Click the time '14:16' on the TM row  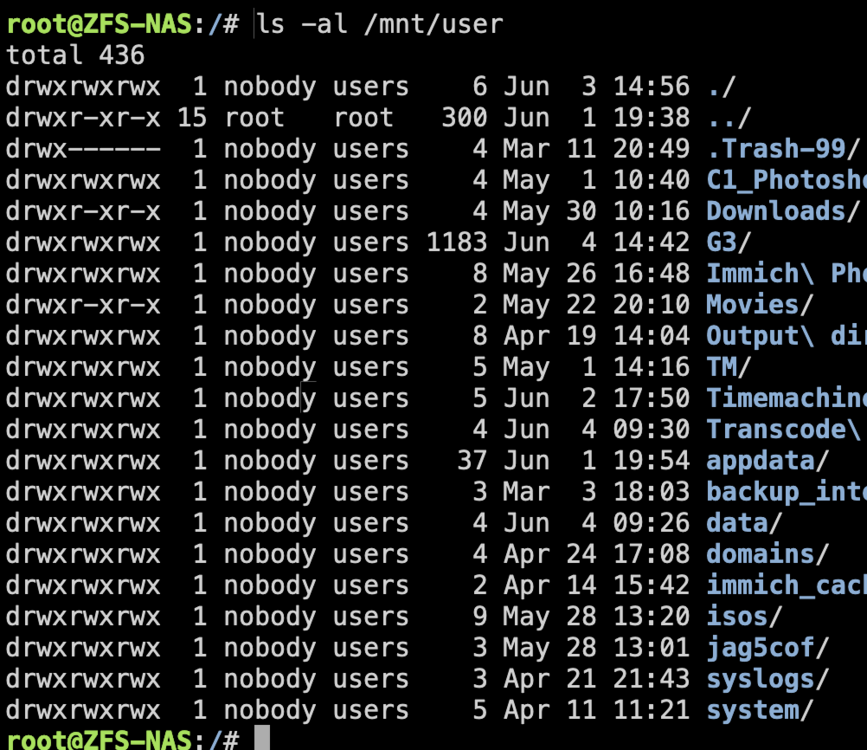[652, 367]
